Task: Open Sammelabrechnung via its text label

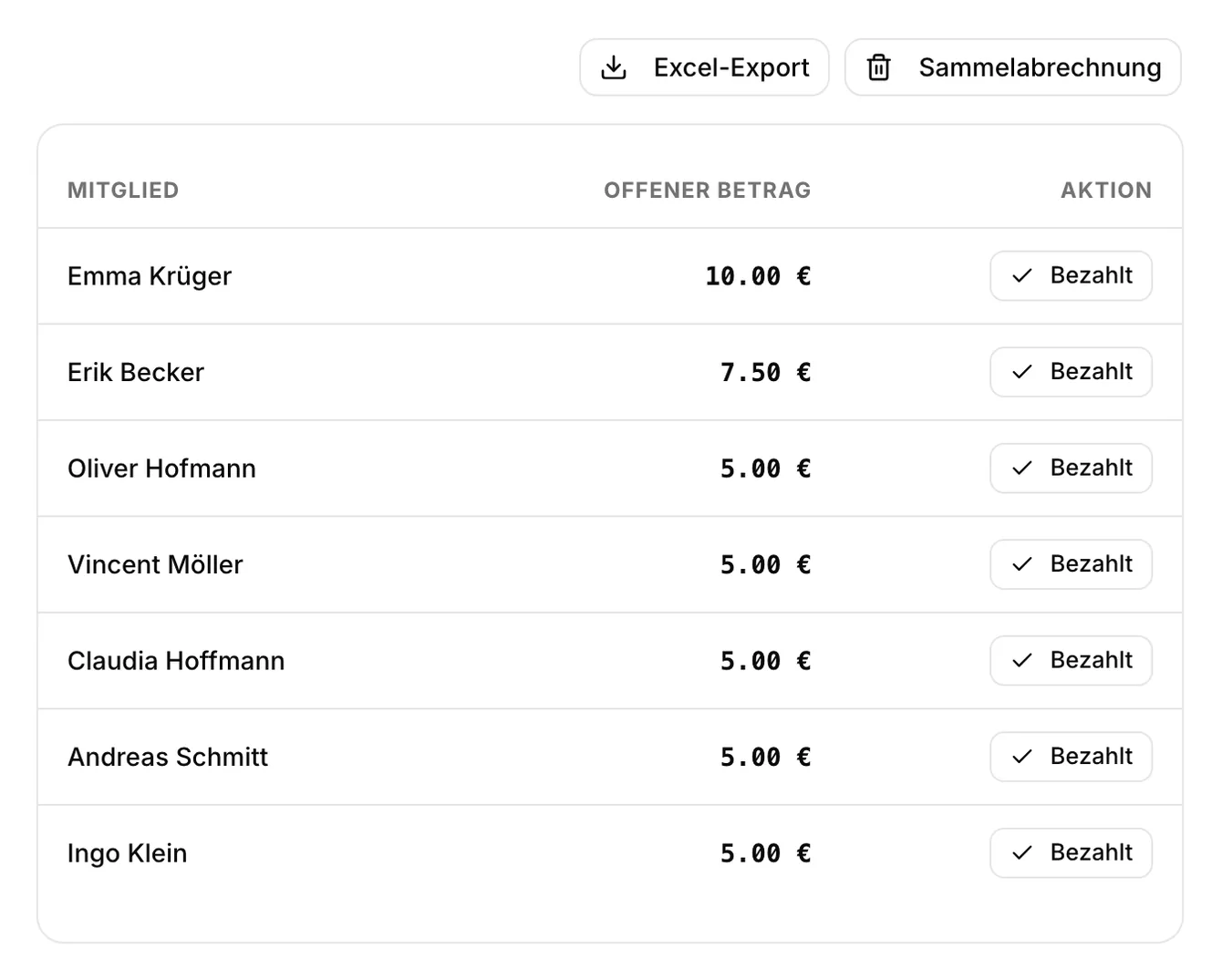Action: click(1040, 67)
